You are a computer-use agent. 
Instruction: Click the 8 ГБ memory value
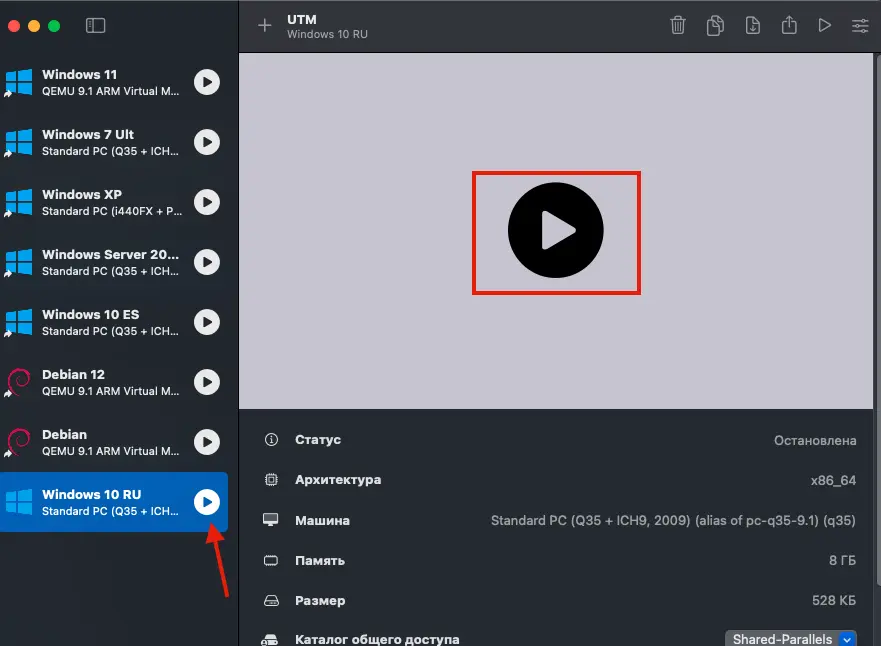[842, 561]
